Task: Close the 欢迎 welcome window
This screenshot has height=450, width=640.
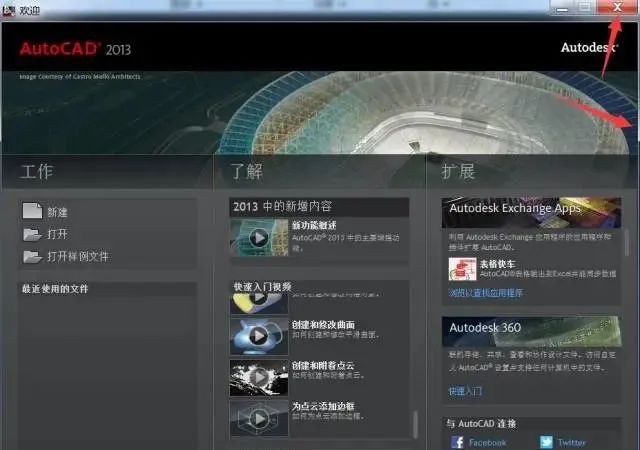Action: (618, 7)
